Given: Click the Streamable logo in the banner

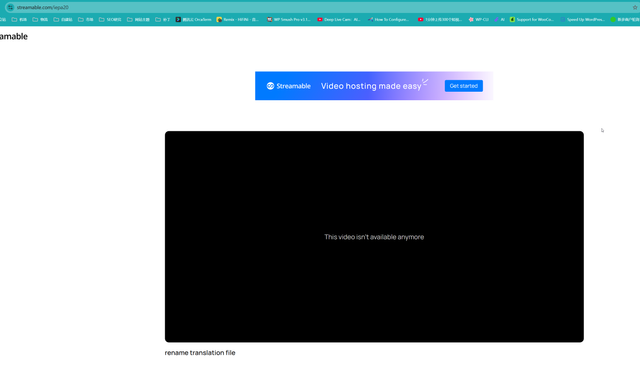Looking at the screenshot, I should coord(289,86).
